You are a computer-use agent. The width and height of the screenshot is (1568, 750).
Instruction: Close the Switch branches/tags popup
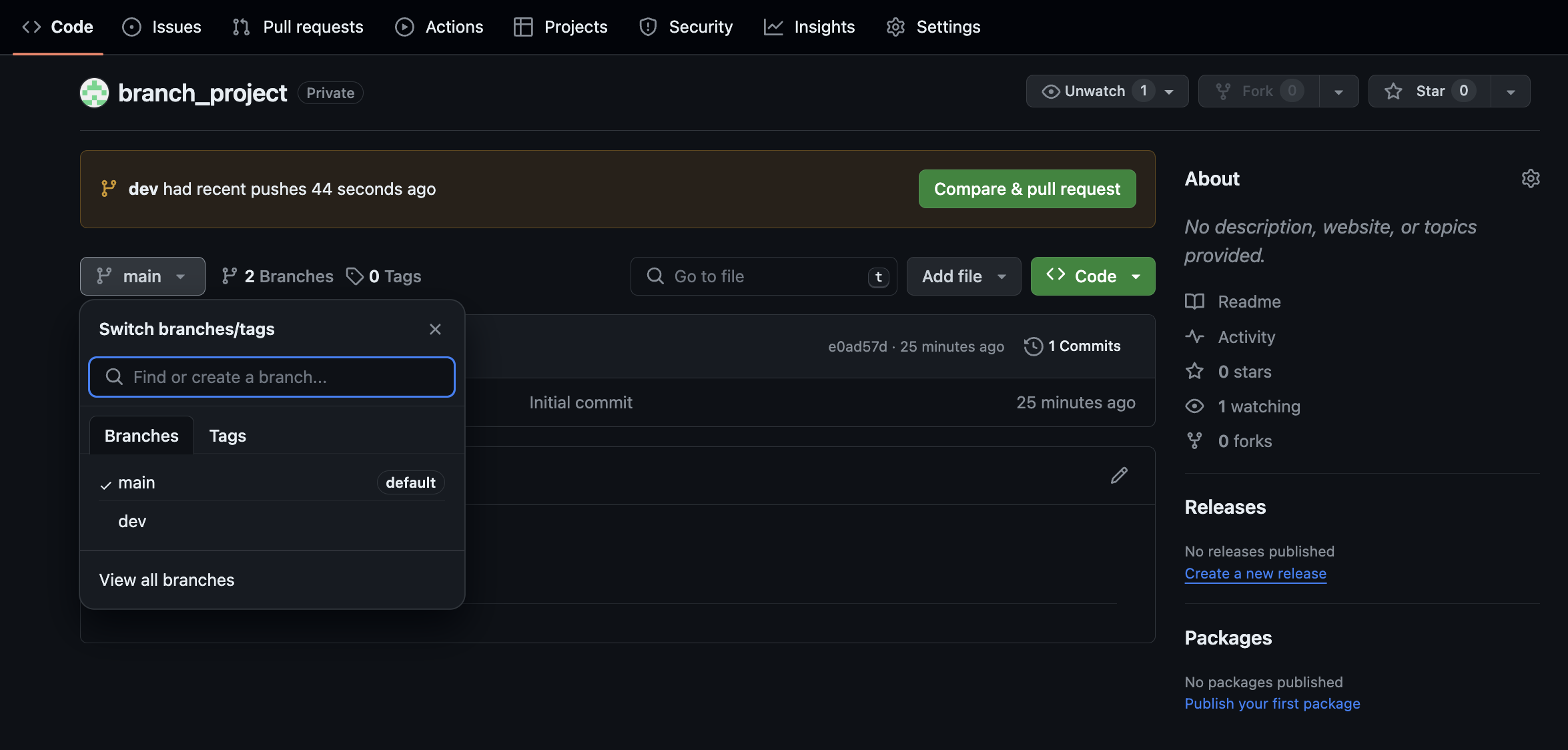[x=435, y=329]
